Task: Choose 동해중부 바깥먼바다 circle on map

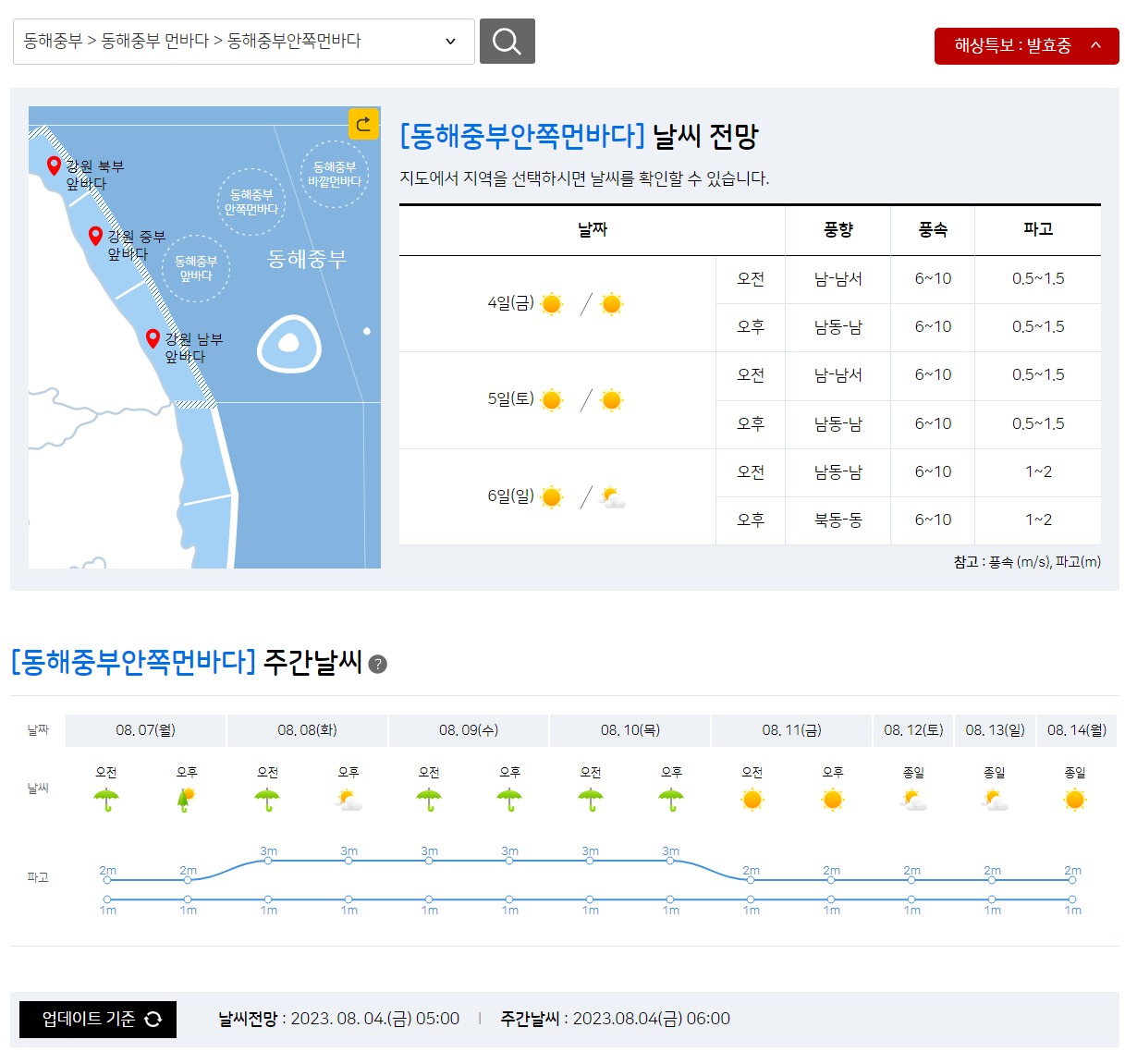Action: coord(335,174)
